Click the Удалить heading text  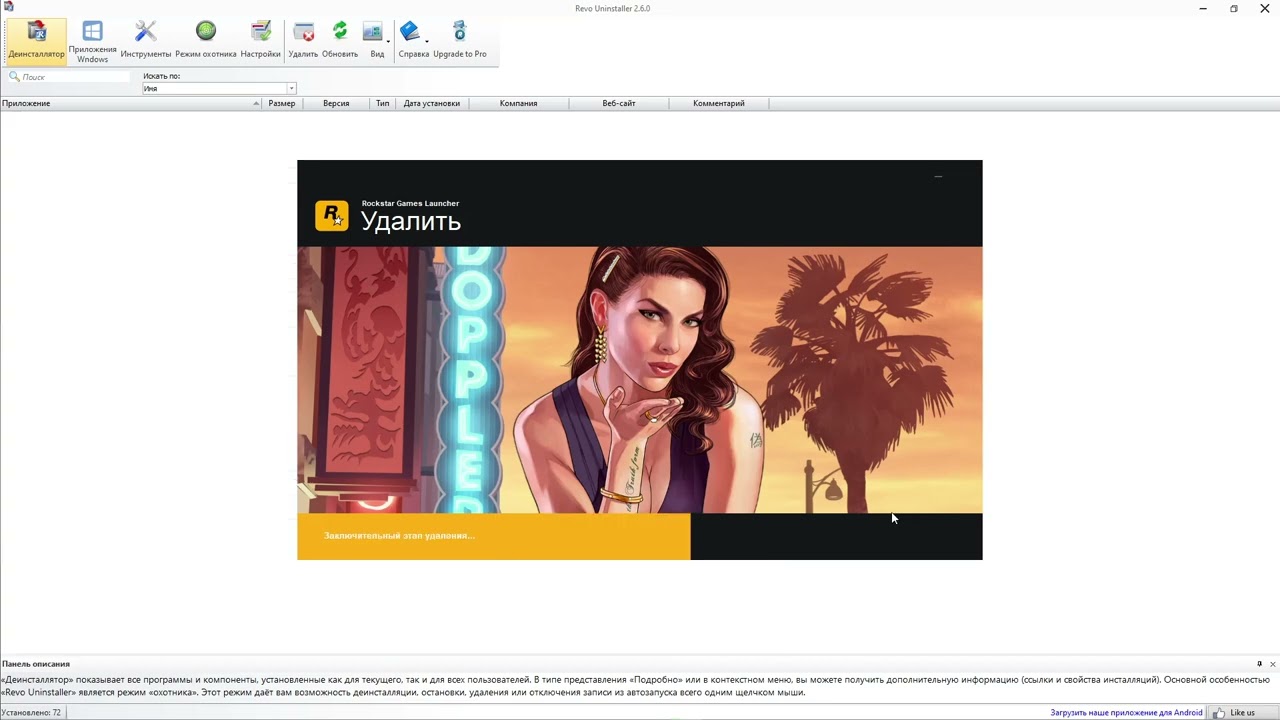coord(410,221)
